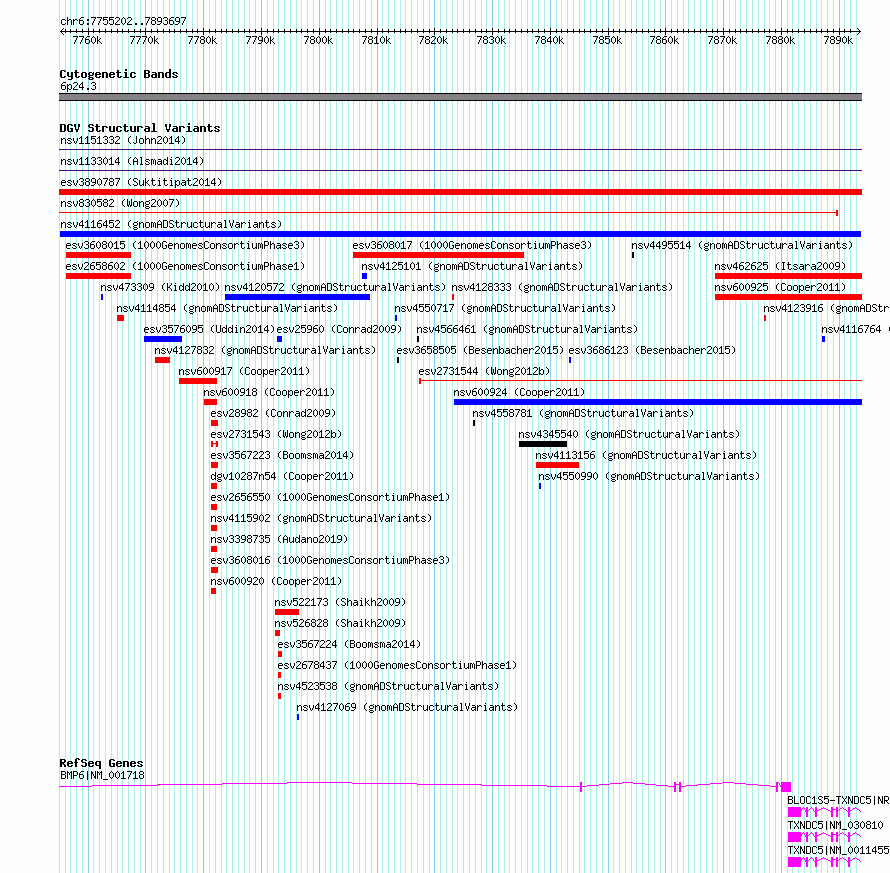Open the esv3567224 (Boomsma2014) label
This screenshot has width=890, height=873.
[x=350, y=644]
